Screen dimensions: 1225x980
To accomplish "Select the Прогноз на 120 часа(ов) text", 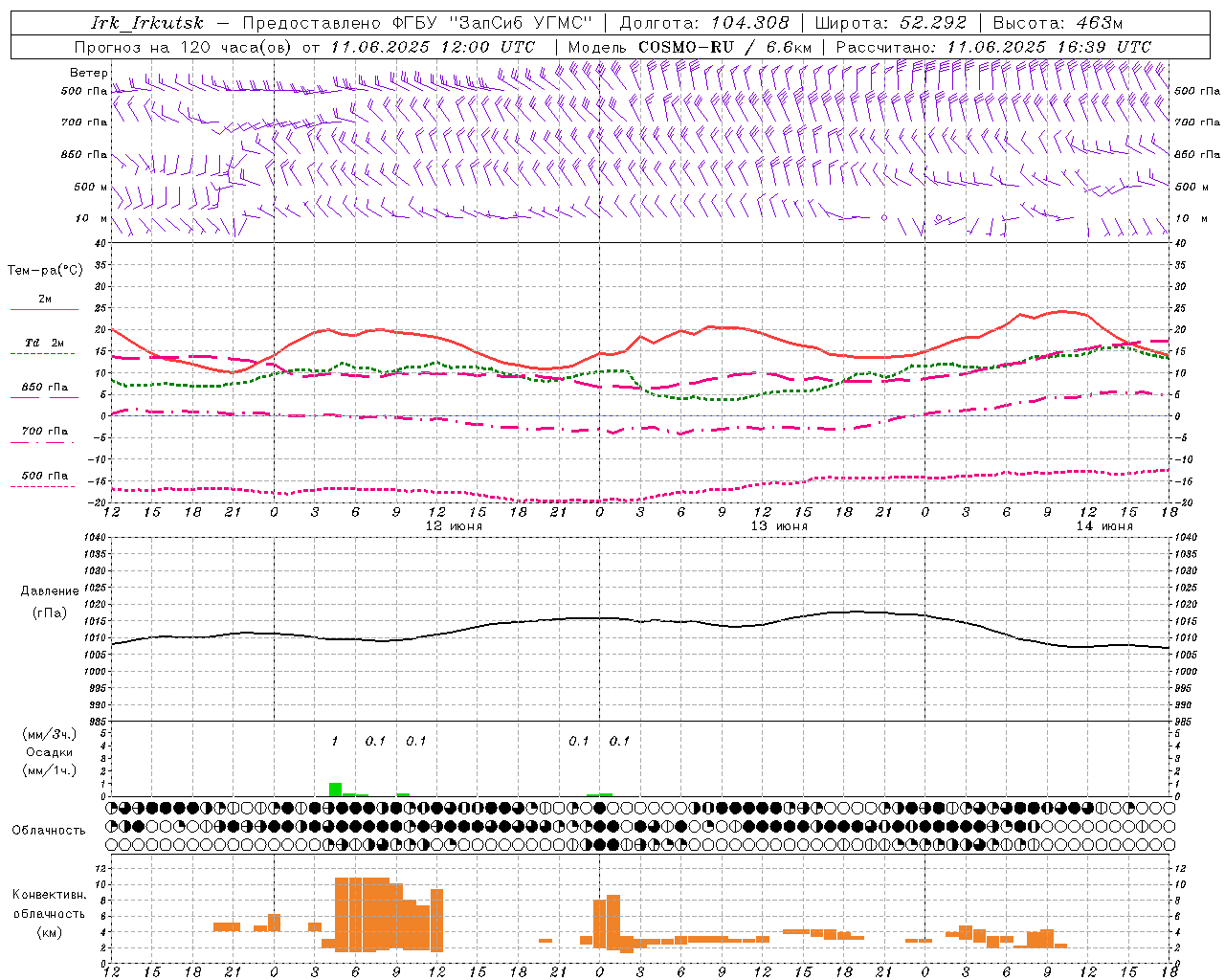I will (185, 47).
